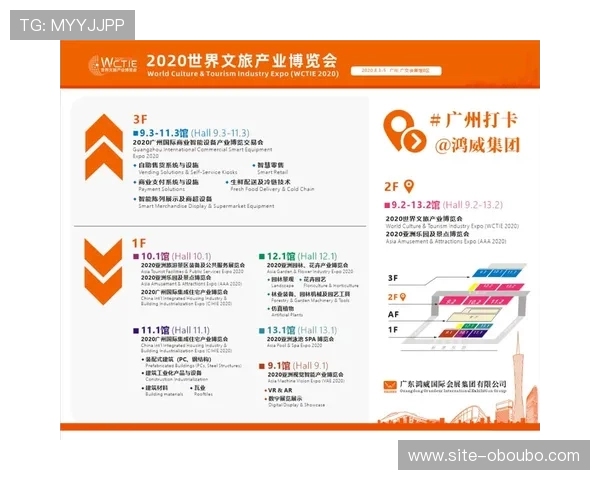The height and width of the screenshot is (480, 600).
Task: Click Guangzhou International Commercial Smart Equipment Expo text
Action: 202,153
